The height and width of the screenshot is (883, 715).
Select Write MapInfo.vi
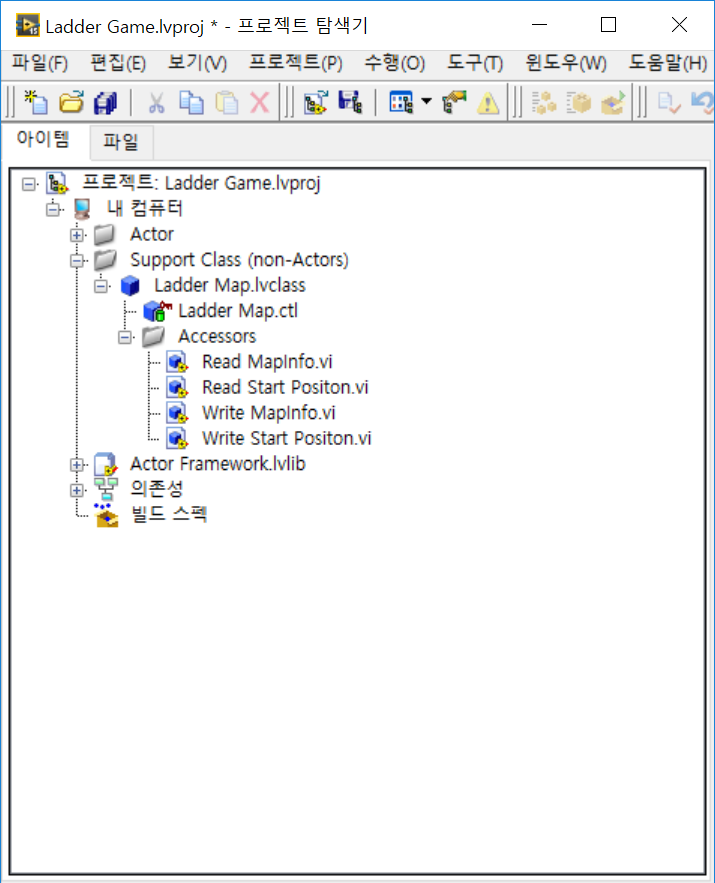click(269, 413)
